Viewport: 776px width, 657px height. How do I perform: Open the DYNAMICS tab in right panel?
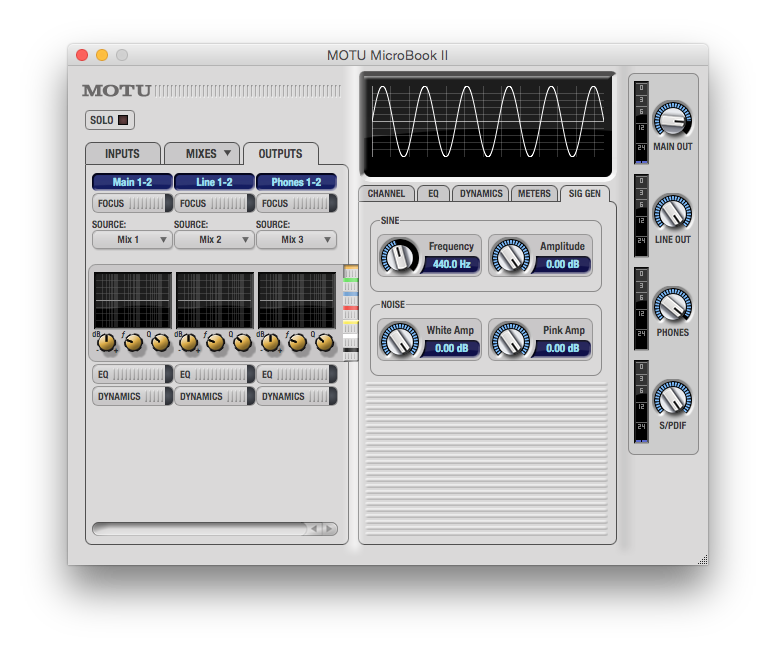[x=481, y=193]
